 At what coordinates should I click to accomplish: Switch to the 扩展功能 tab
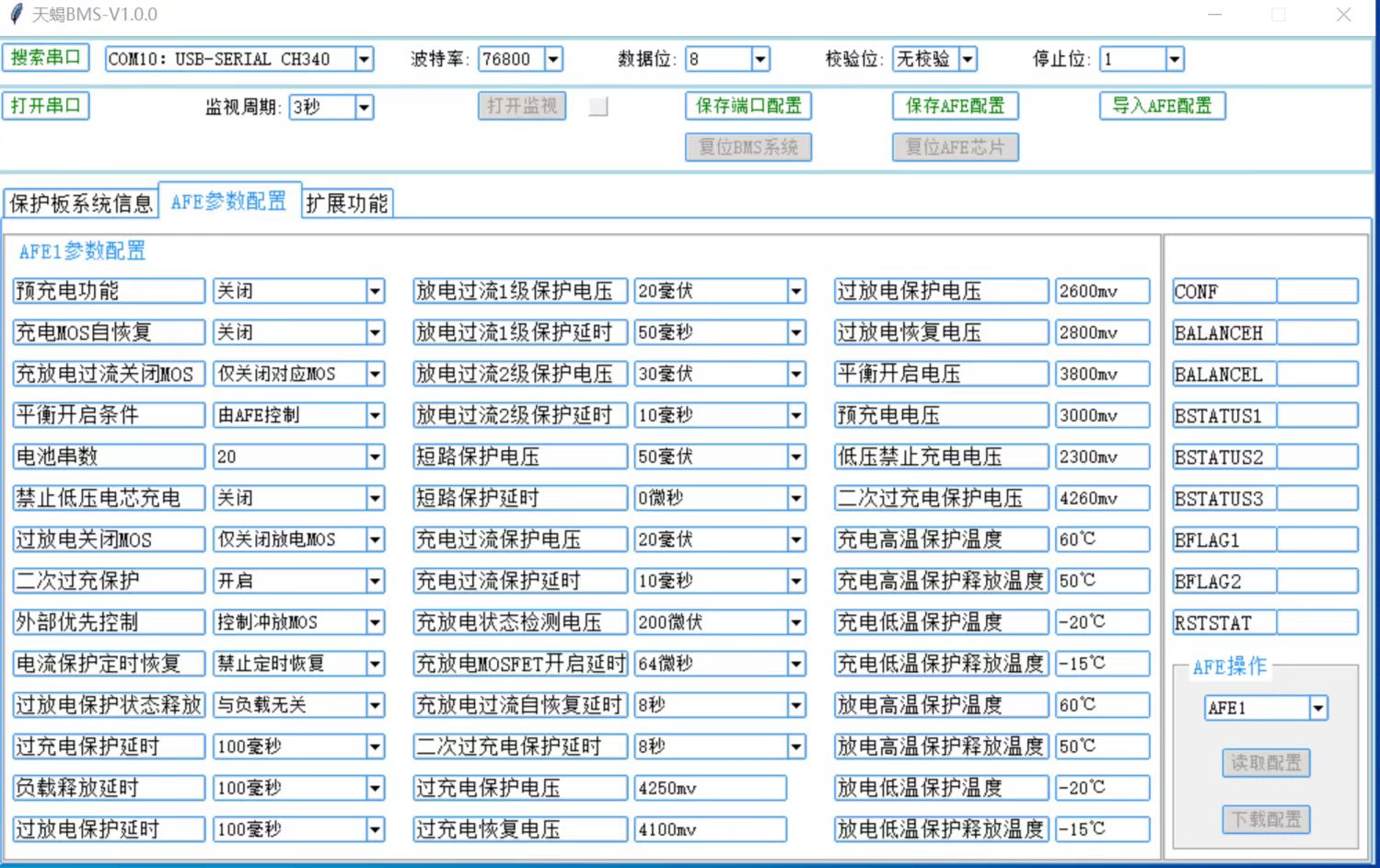[347, 203]
